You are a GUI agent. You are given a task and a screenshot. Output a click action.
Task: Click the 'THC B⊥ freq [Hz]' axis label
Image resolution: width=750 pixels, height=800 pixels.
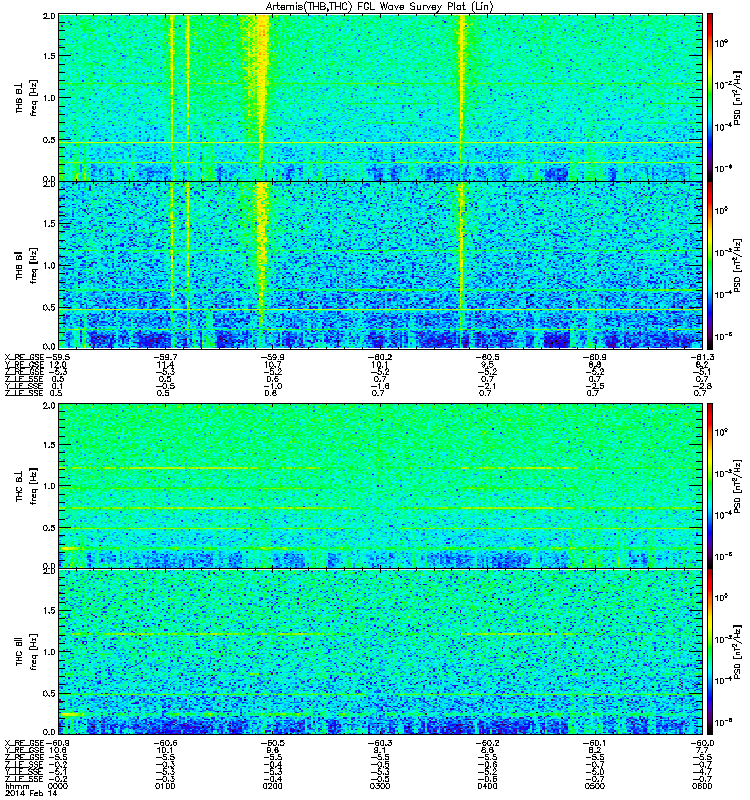pyautogui.click(x=26, y=485)
